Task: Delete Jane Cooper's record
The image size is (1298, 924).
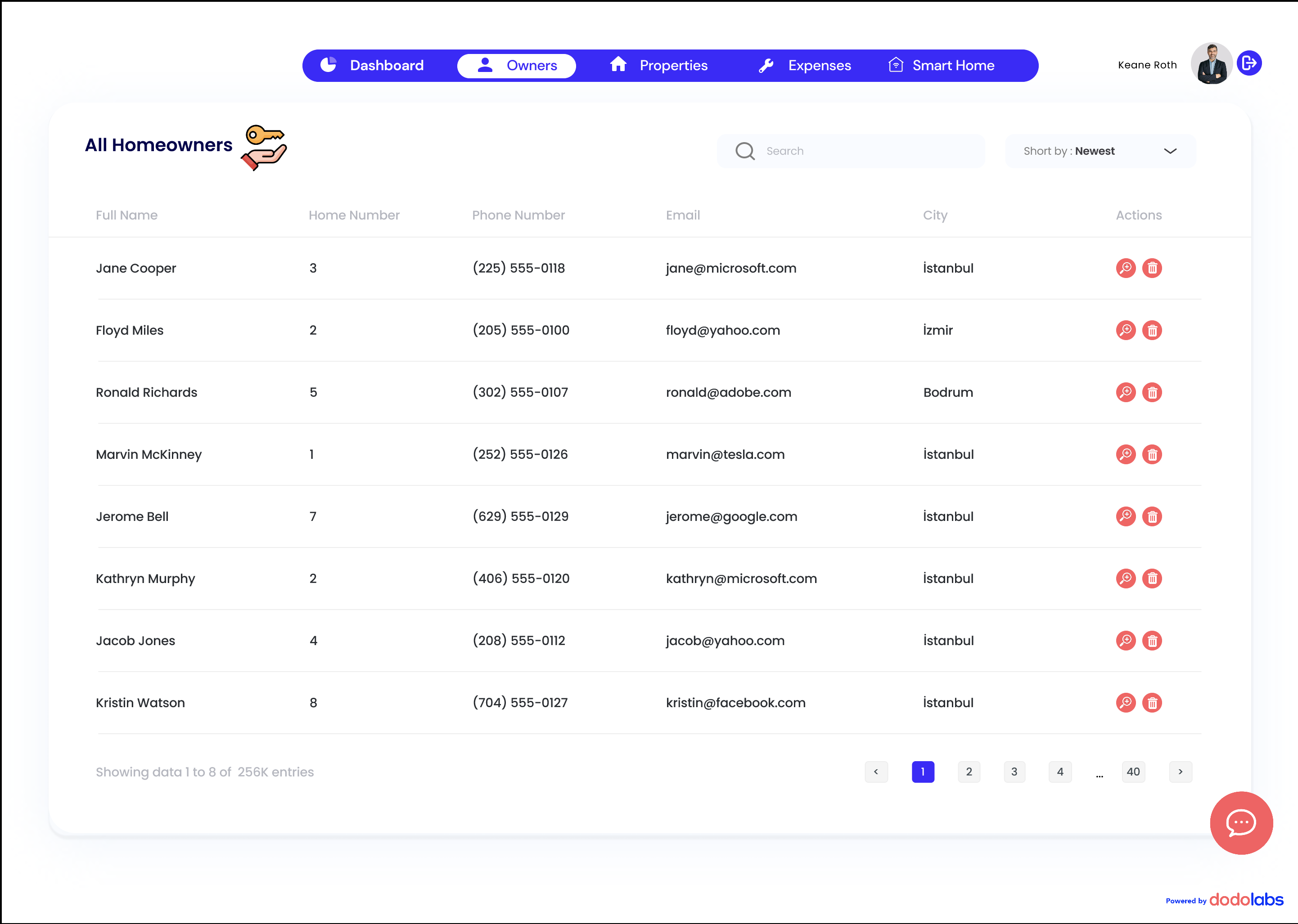Action: (x=1152, y=268)
